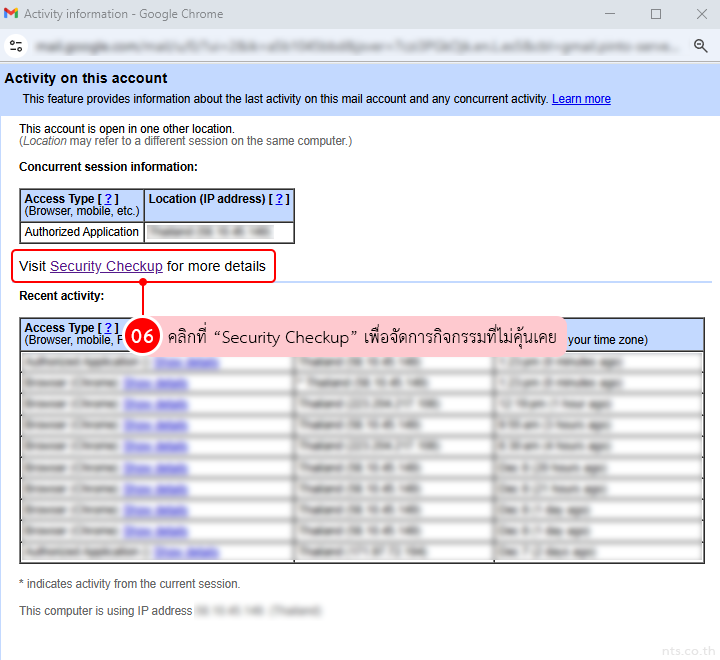
Task: Select the 'Authorized Application' cell in concurrent table
Action: pos(82,232)
